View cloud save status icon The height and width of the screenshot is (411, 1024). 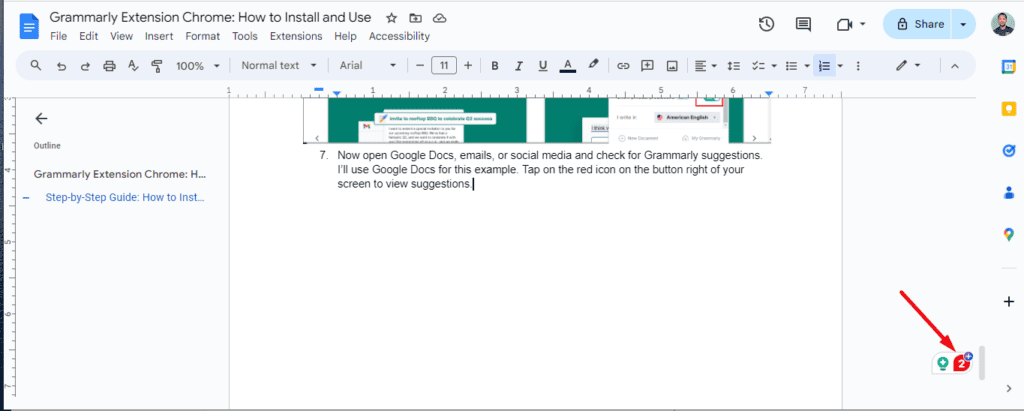click(x=440, y=18)
